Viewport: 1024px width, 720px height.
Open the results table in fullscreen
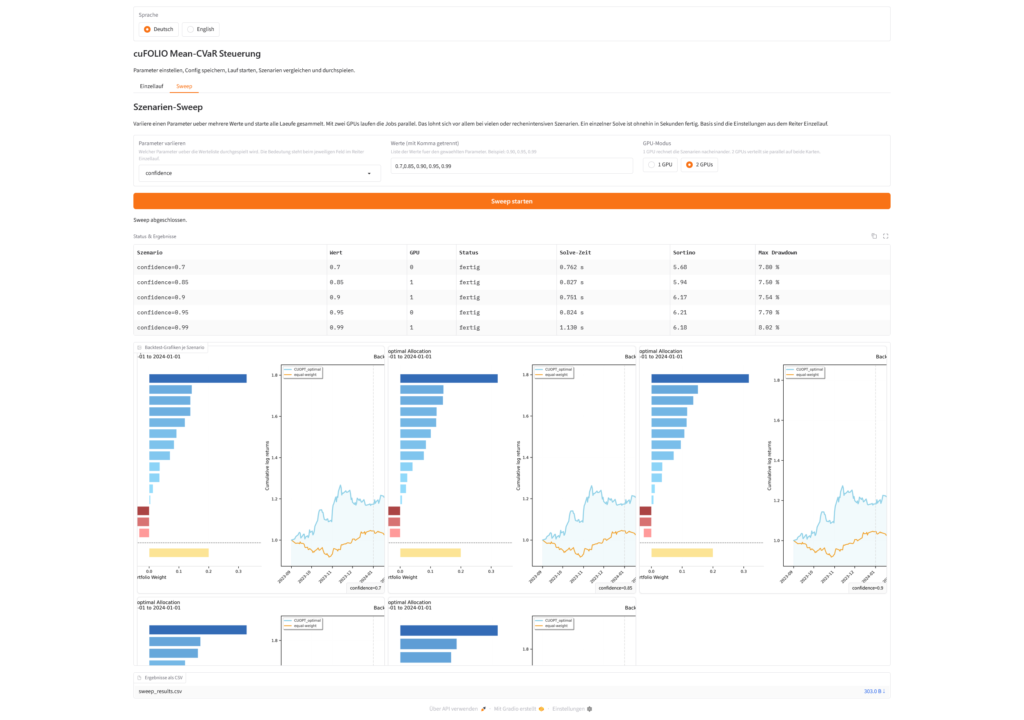tap(886, 237)
